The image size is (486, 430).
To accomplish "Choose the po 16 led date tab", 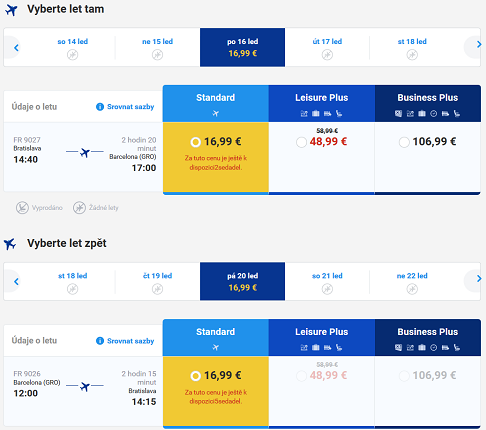I will 242,47.
